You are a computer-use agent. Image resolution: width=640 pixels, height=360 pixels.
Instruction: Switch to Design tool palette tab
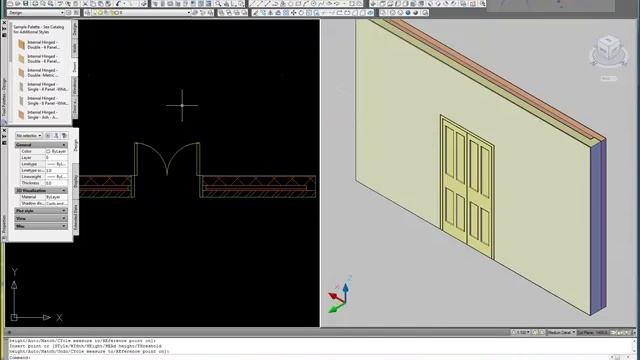click(75, 30)
